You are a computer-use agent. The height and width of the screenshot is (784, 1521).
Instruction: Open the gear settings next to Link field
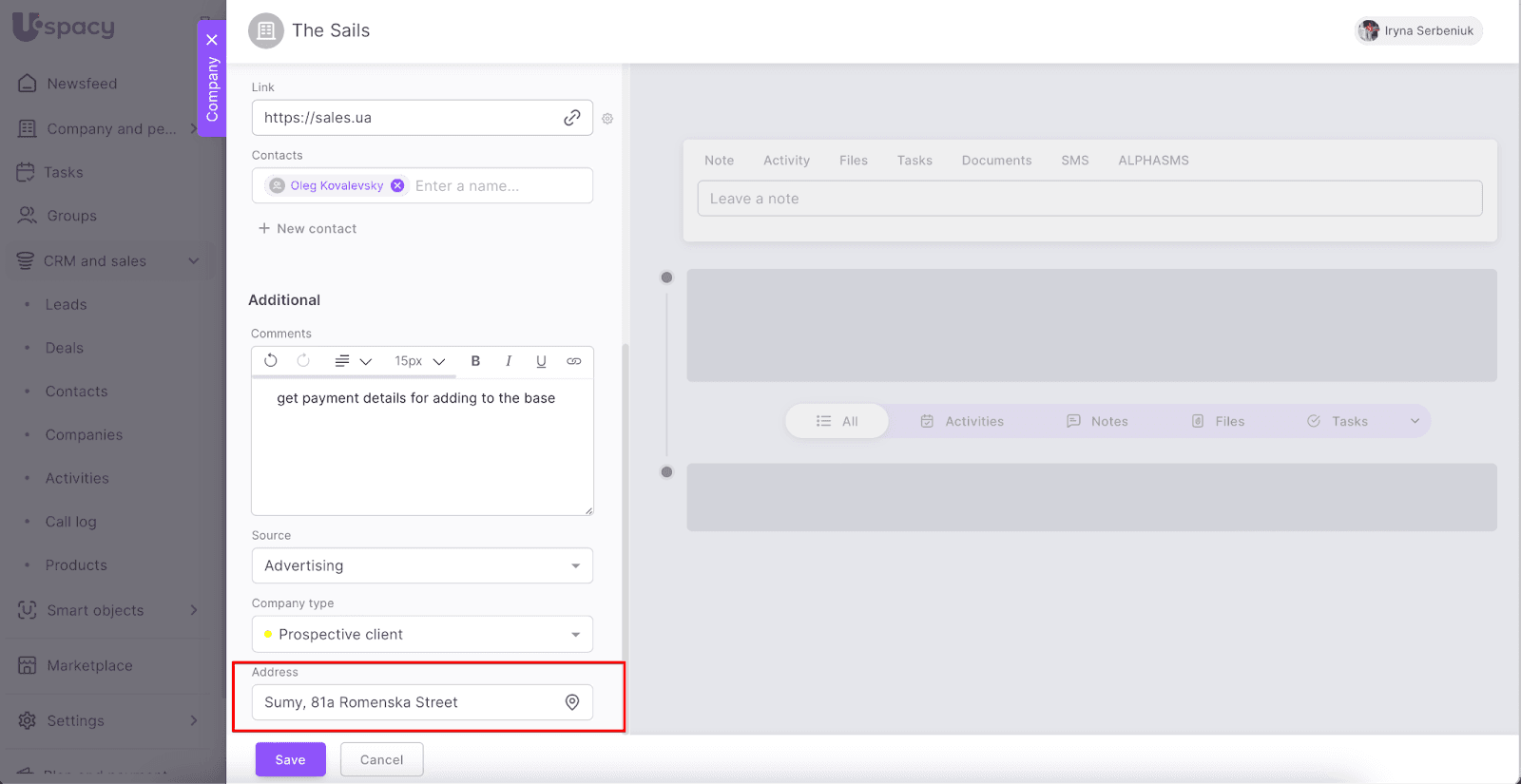point(607,119)
